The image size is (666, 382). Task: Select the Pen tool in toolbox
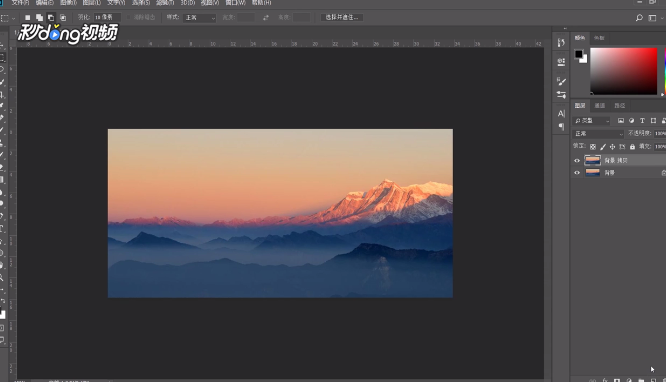pos(2,216)
